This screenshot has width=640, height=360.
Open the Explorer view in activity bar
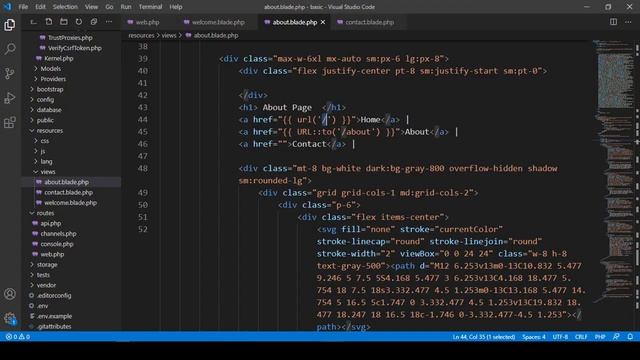pos(10,25)
